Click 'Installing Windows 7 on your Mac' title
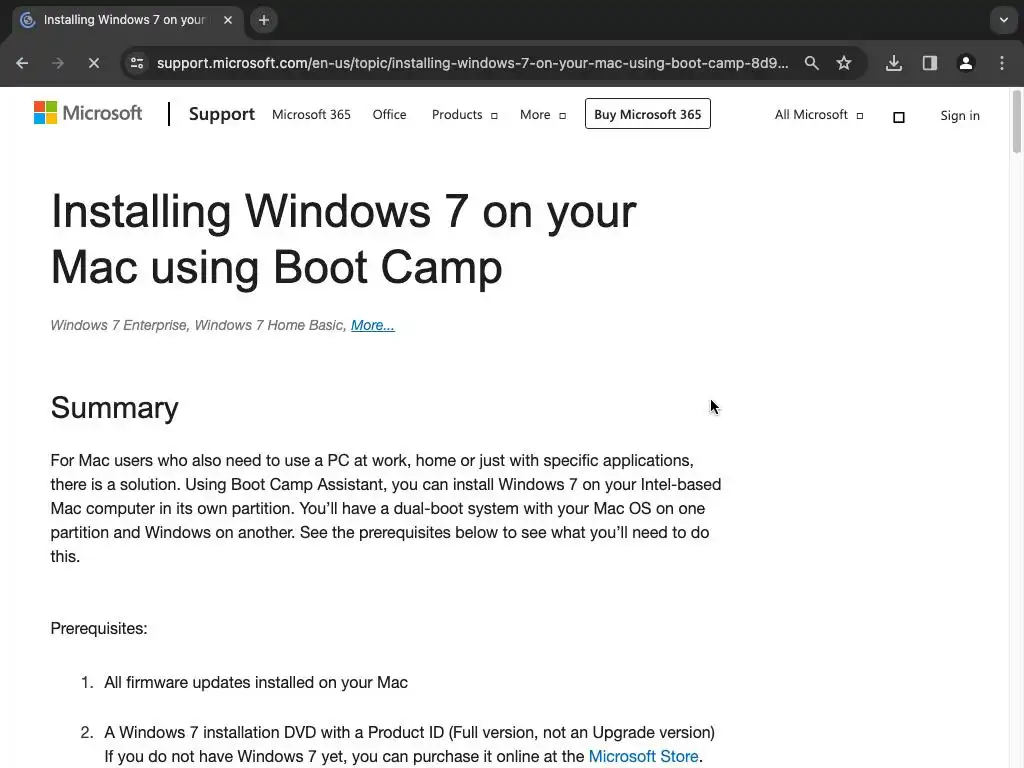This screenshot has height=768, width=1024. [344, 239]
